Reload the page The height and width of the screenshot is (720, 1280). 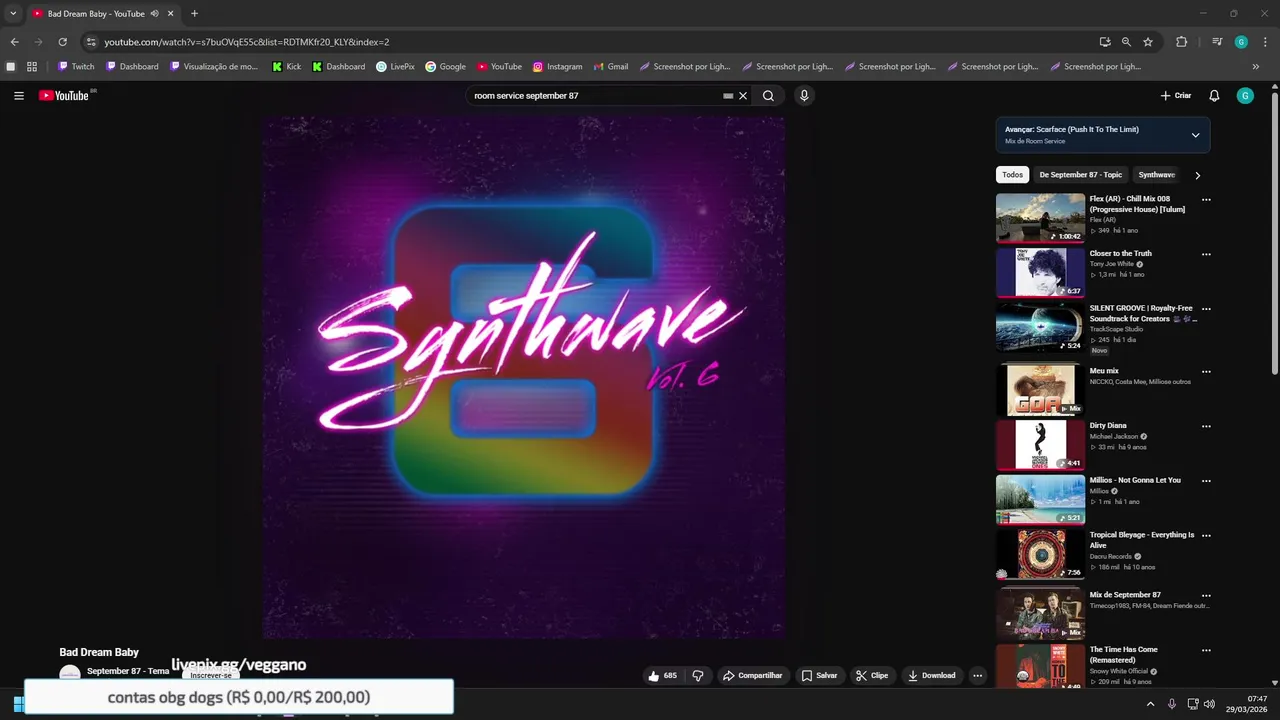[x=62, y=42]
